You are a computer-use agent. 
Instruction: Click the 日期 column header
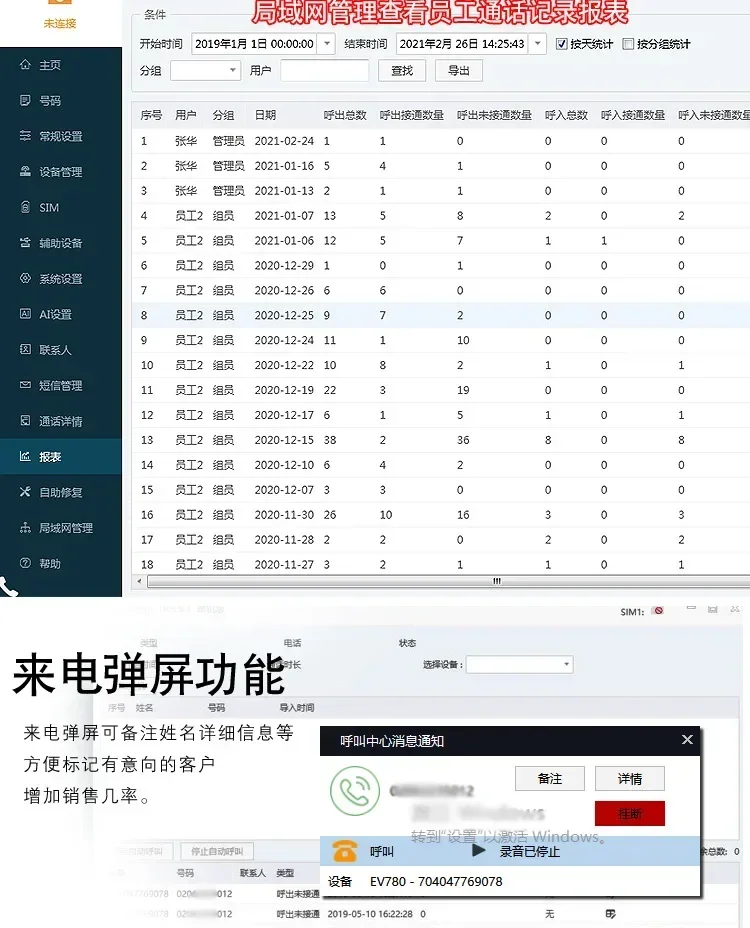coord(265,115)
